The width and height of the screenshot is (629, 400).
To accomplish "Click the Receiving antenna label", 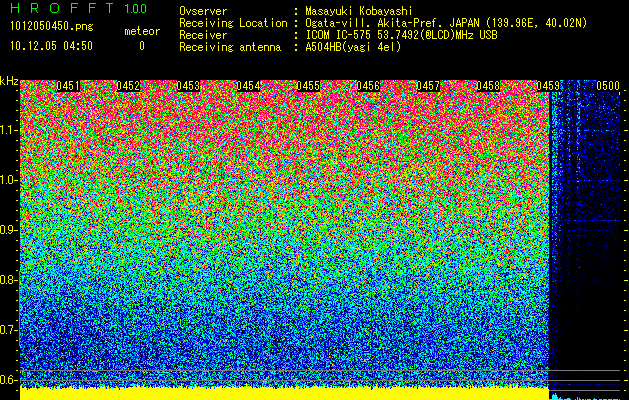I will (x=230, y=47).
